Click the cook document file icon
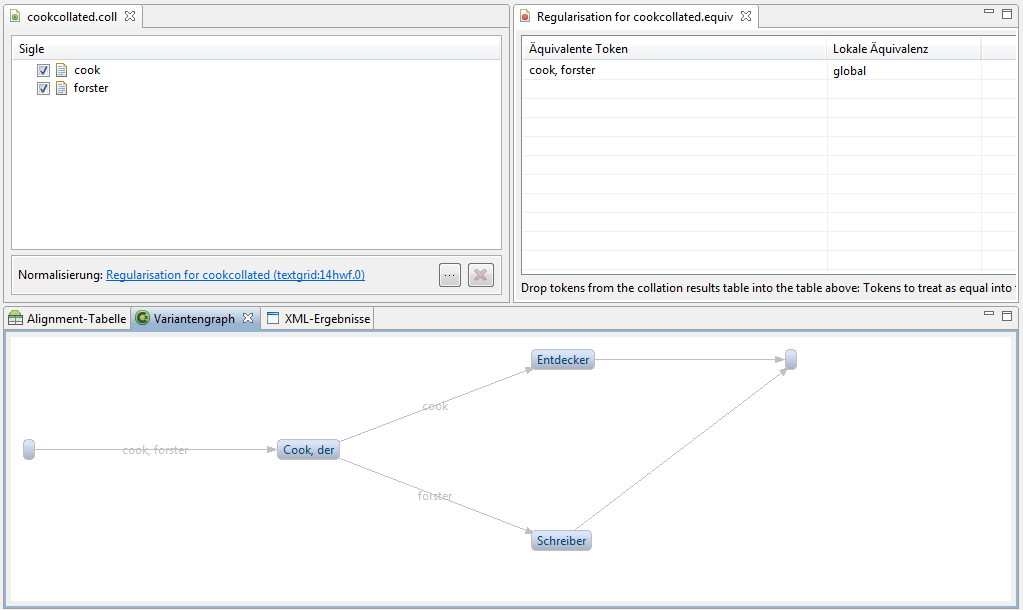The width and height of the screenshot is (1023, 610). click(62, 70)
